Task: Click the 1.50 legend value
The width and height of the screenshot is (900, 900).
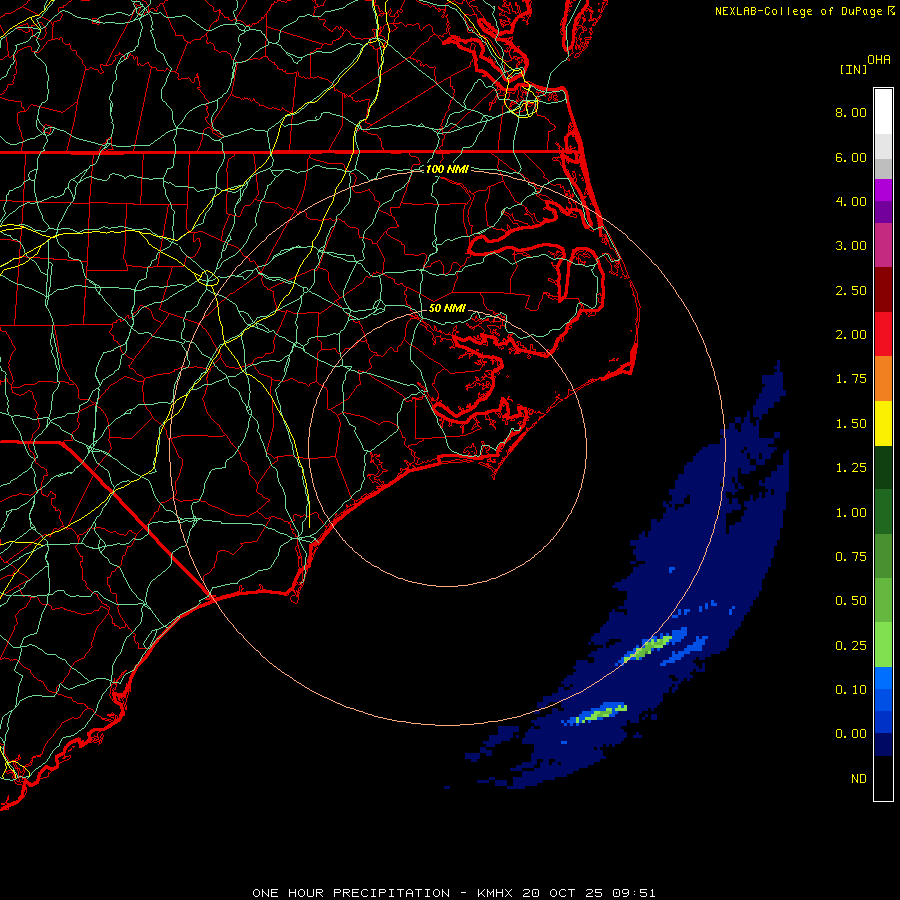Action: 851,424
